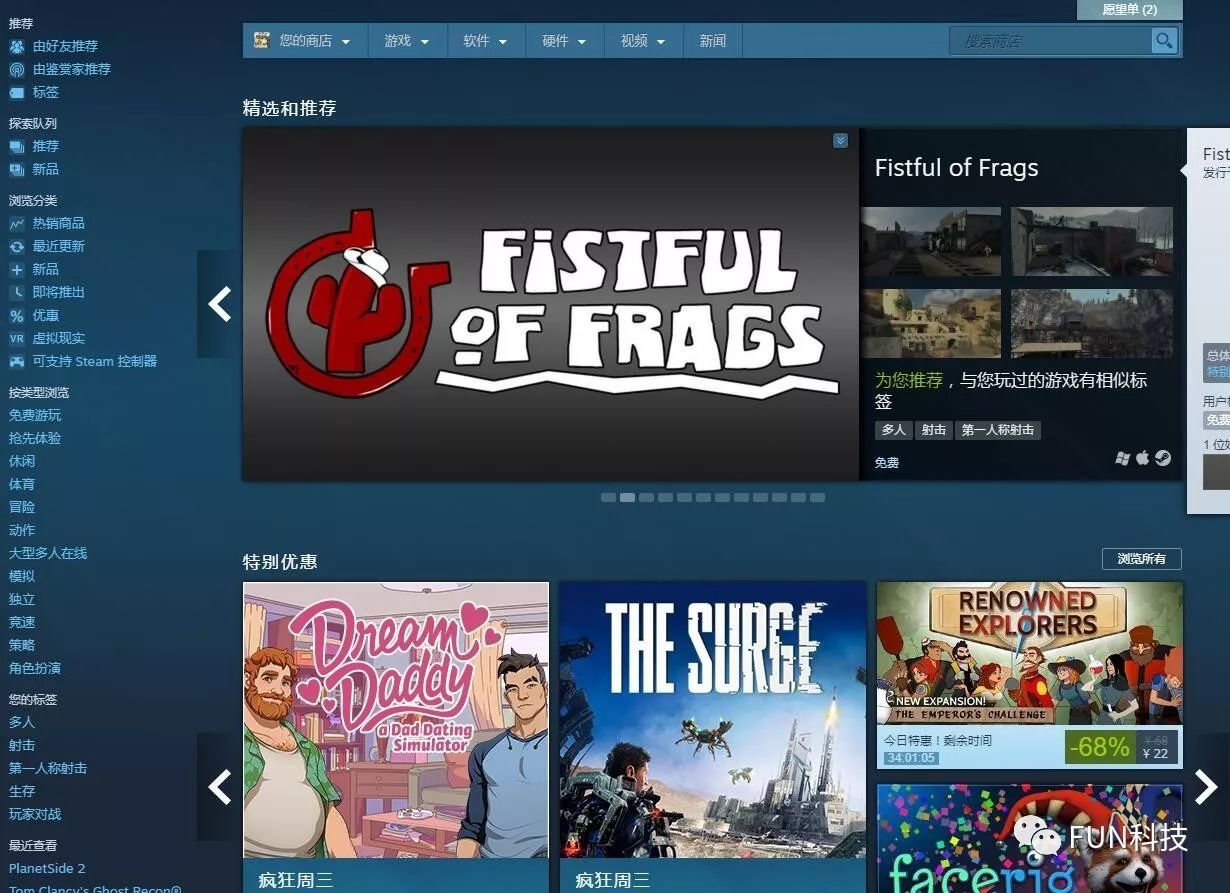This screenshot has height=893, width=1230.
Task: Open the 您的商店 dropdown menu
Action: point(305,41)
